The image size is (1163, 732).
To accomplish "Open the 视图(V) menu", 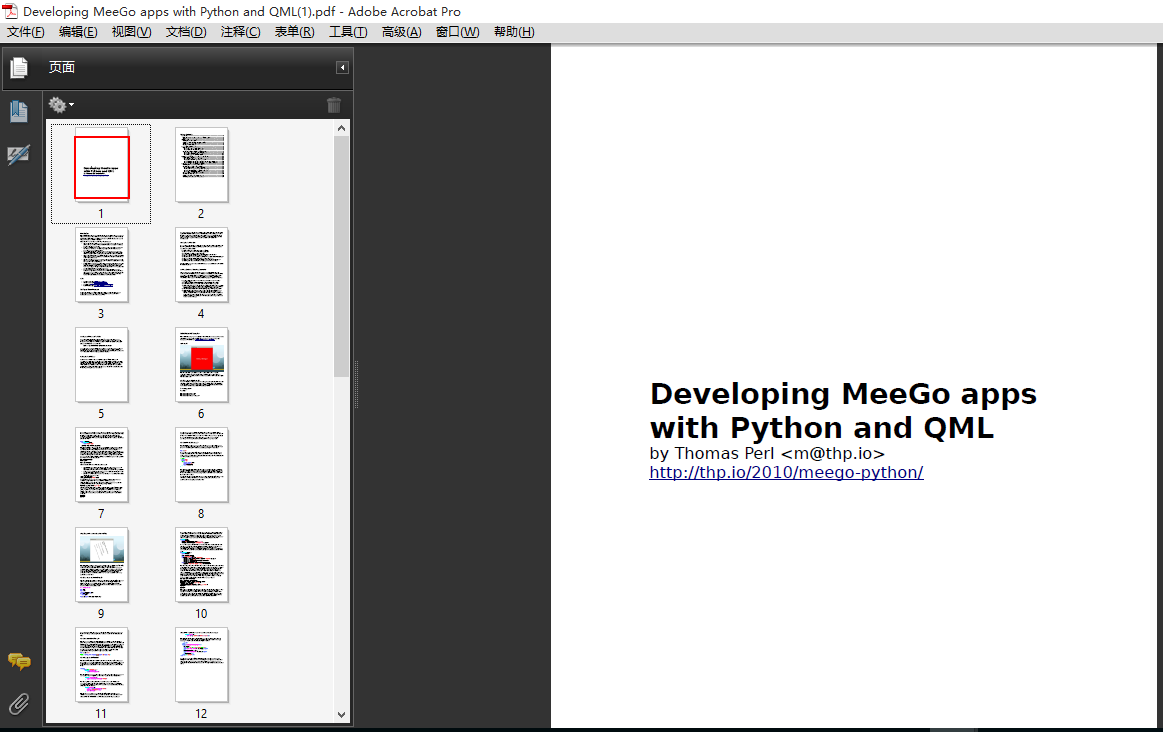I will point(131,32).
